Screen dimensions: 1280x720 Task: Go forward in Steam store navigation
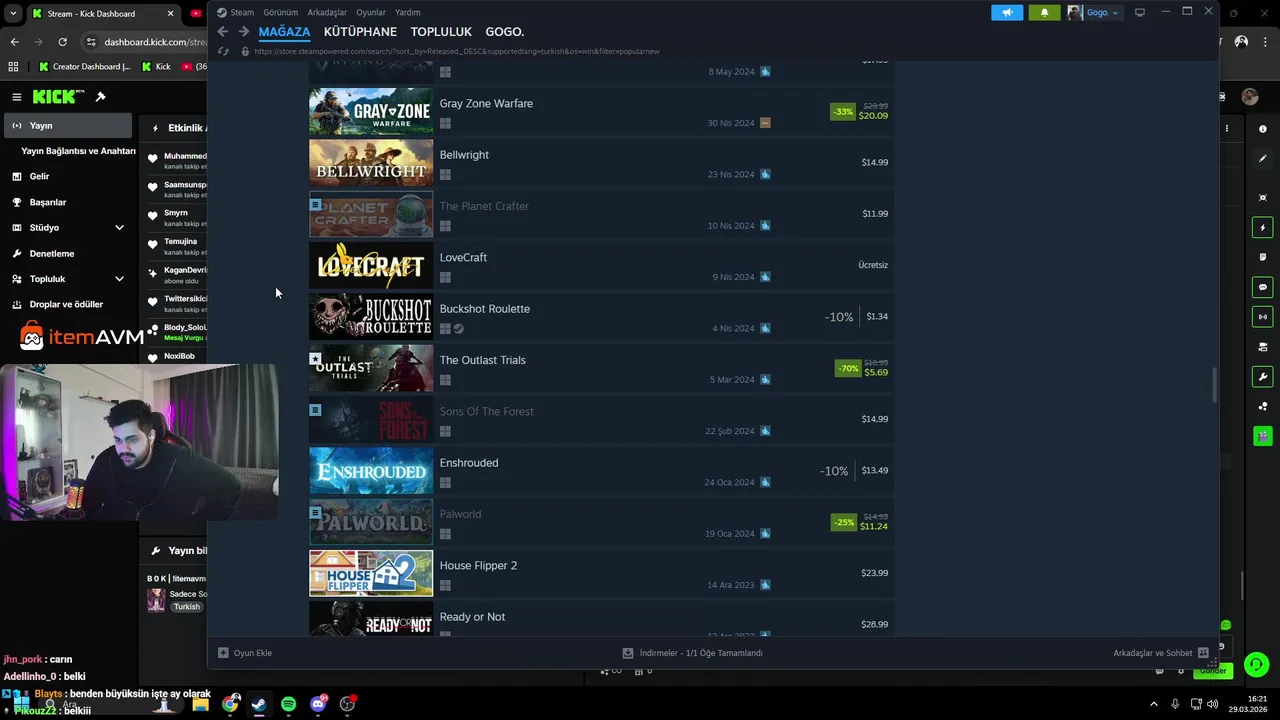[x=243, y=32]
